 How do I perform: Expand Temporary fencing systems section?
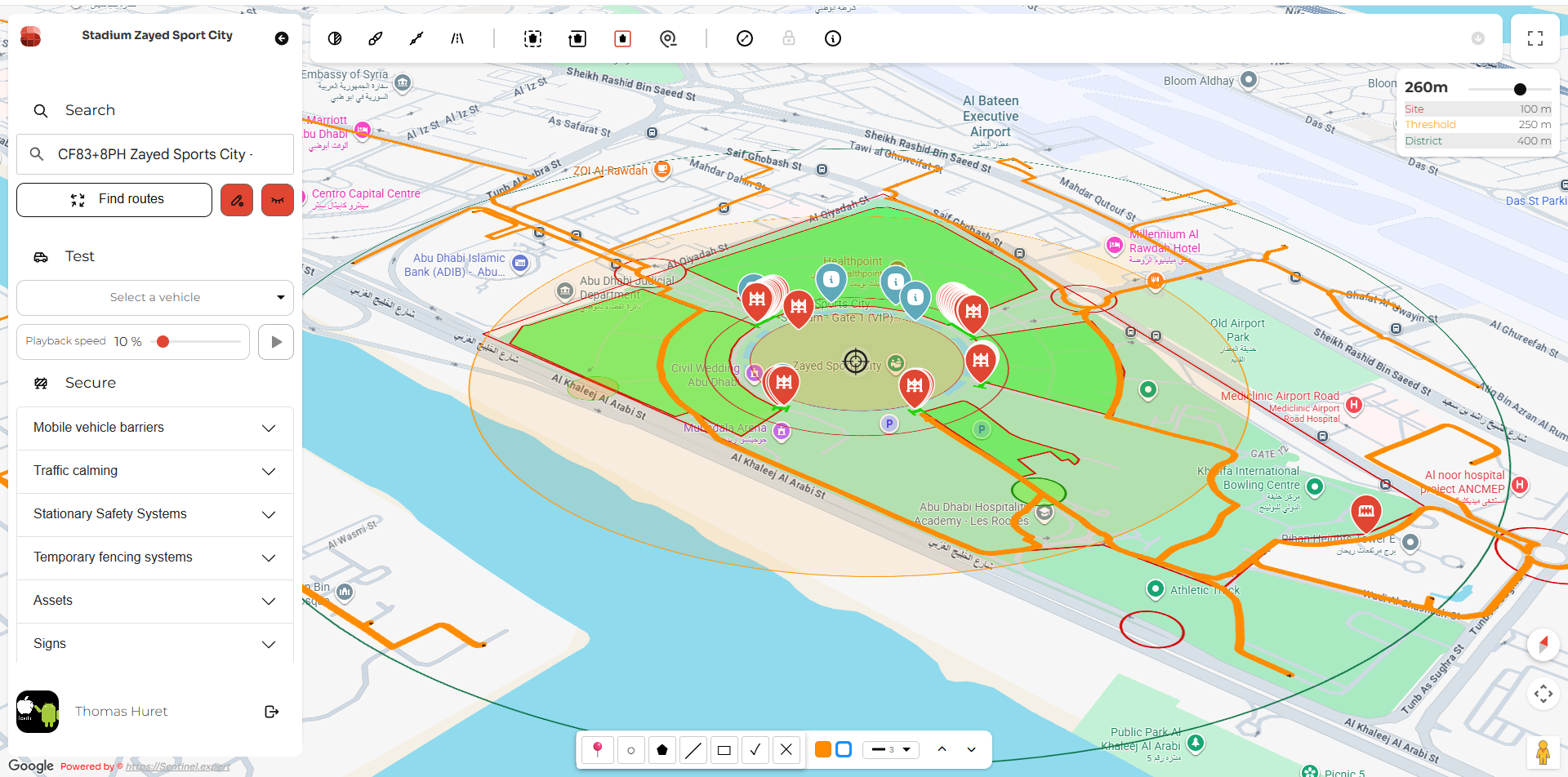point(155,557)
